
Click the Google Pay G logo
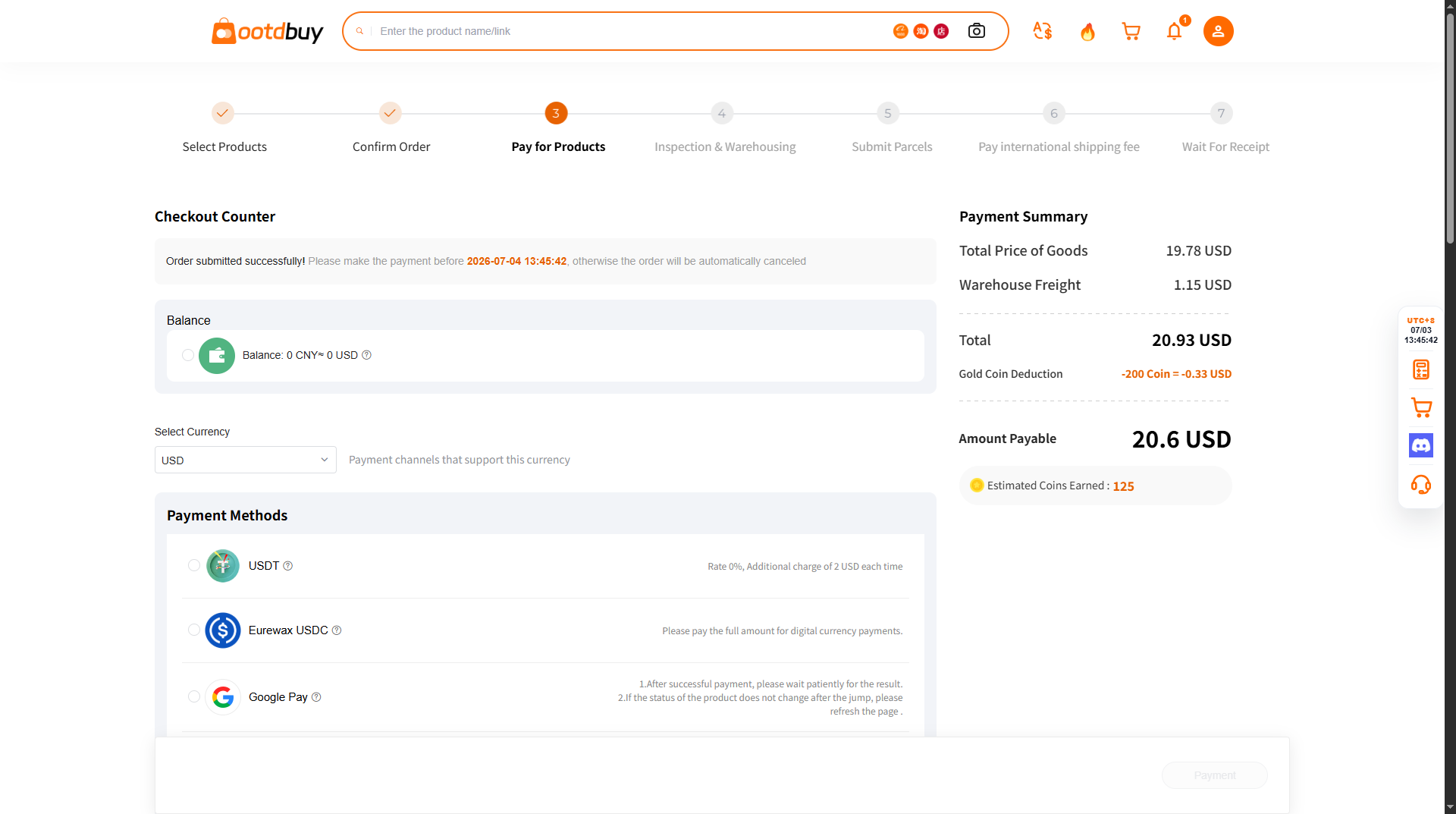[223, 697]
